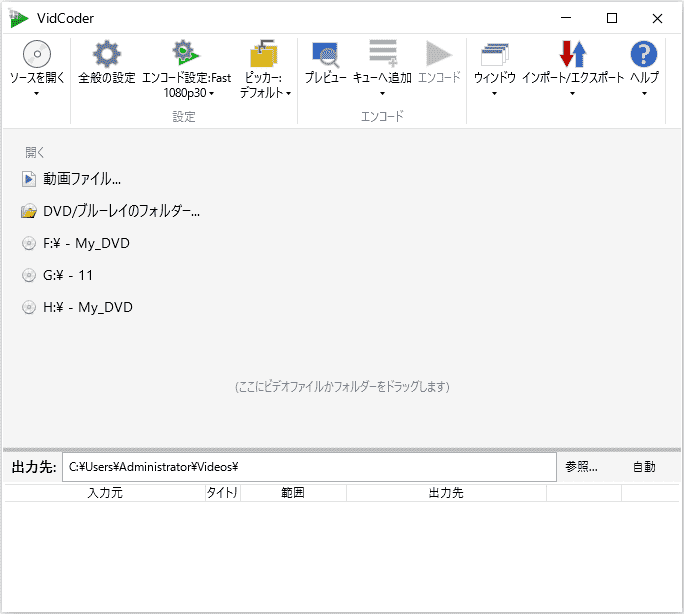The height and width of the screenshot is (614, 684).
Task: Select source F:¥ - My_DVD
Action: click(x=86, y=243)
